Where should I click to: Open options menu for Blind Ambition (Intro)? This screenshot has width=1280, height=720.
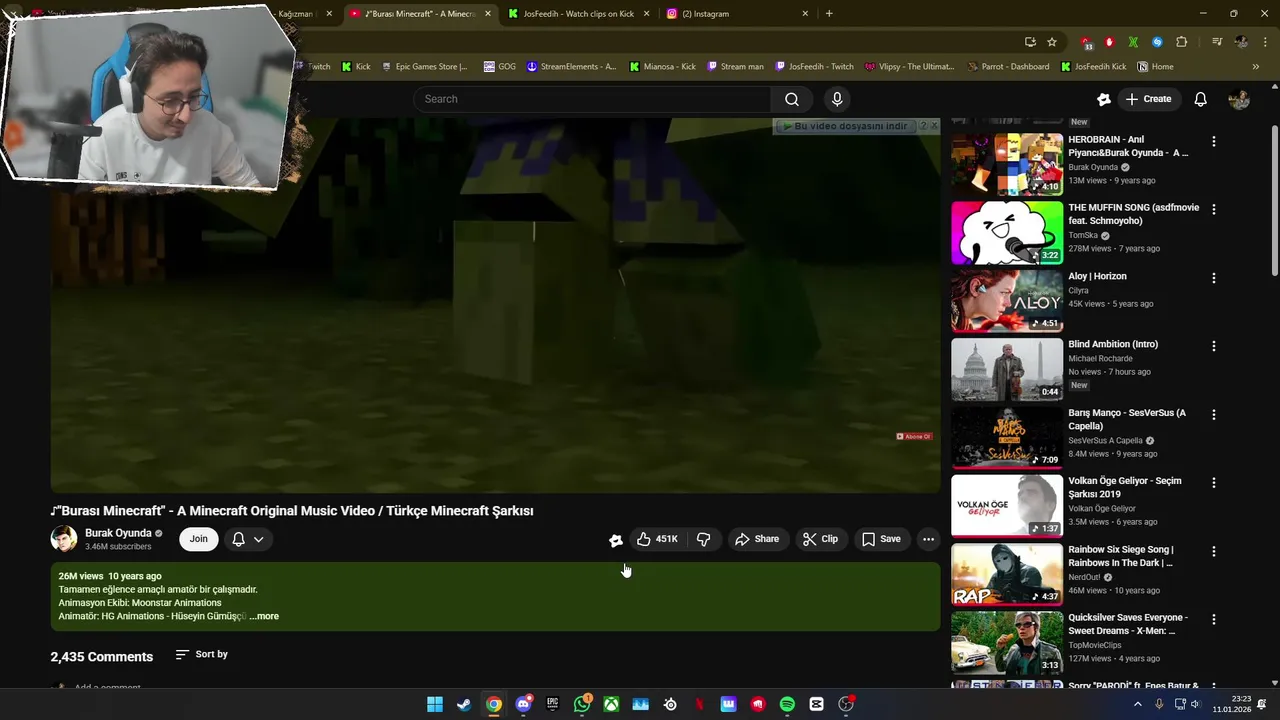1214,346
